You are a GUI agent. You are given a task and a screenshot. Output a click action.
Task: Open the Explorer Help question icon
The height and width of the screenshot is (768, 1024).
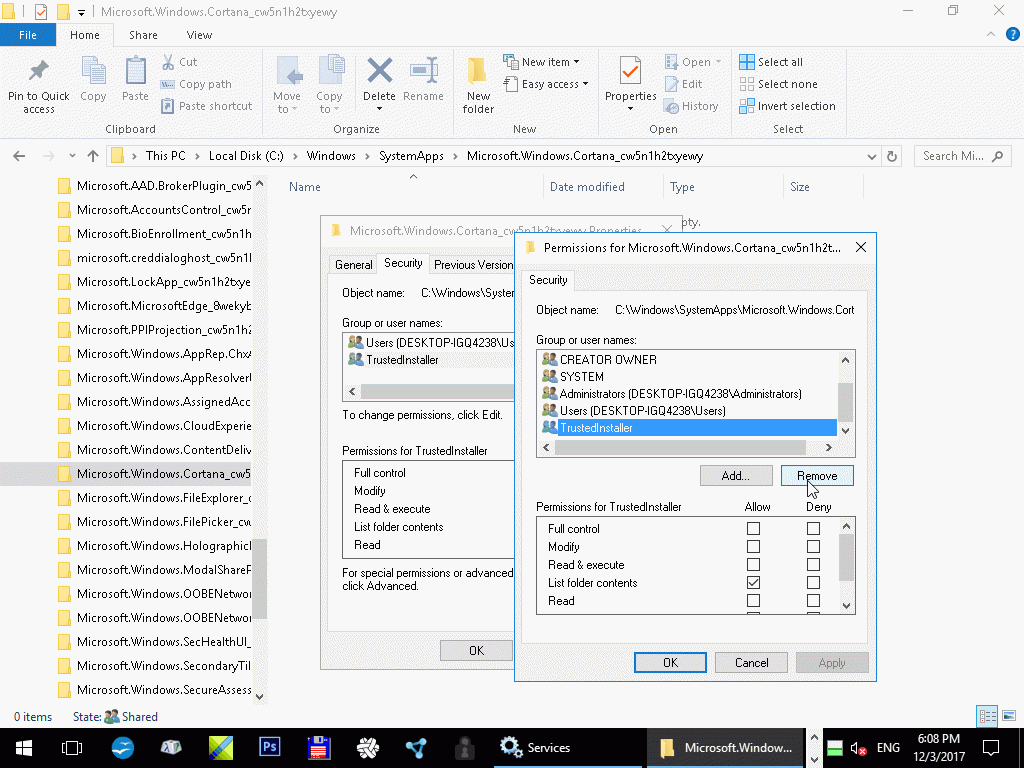pyautogui.click(x=1012, y=35)
